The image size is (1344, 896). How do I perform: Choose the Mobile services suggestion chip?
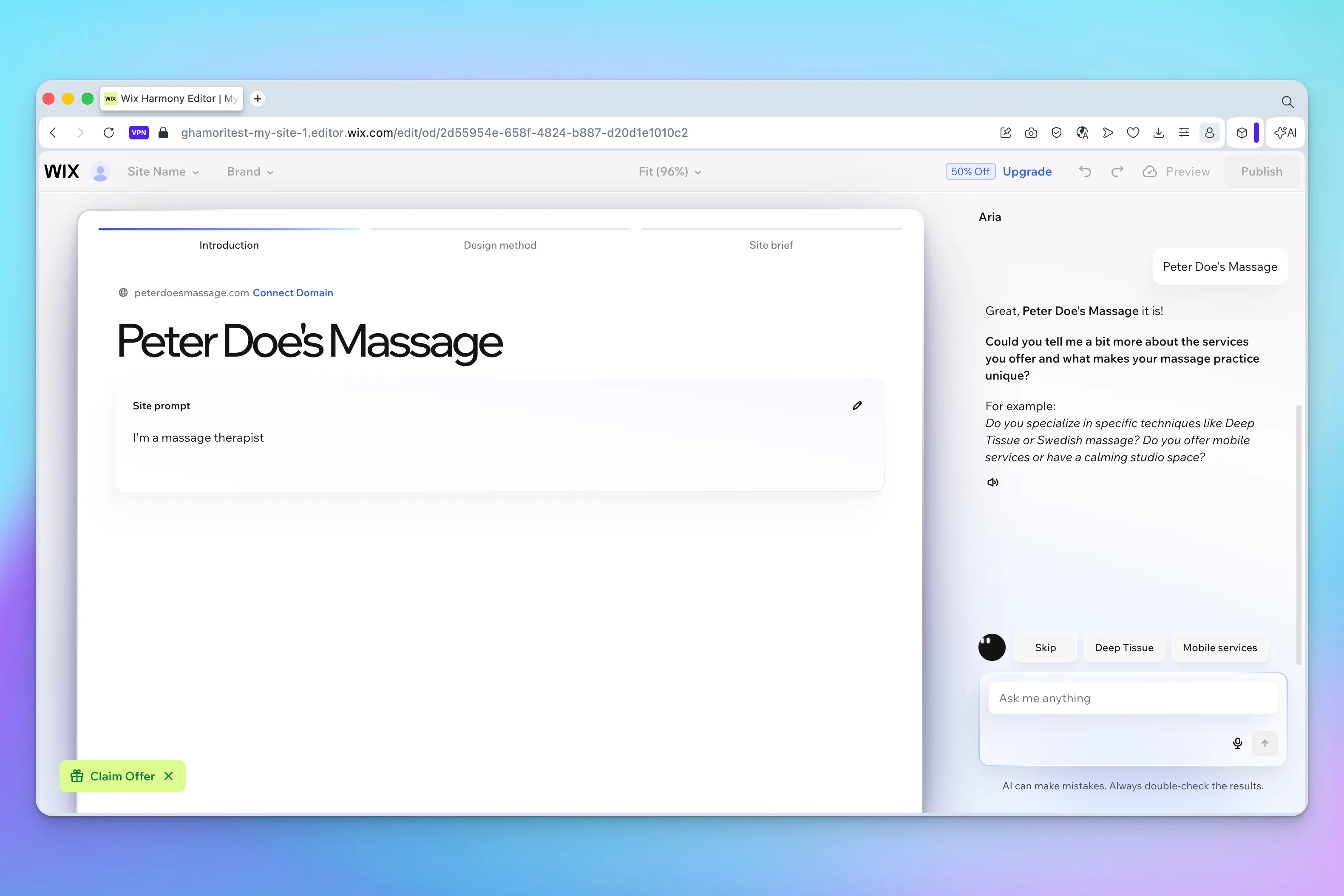[x=1219, y=647]
